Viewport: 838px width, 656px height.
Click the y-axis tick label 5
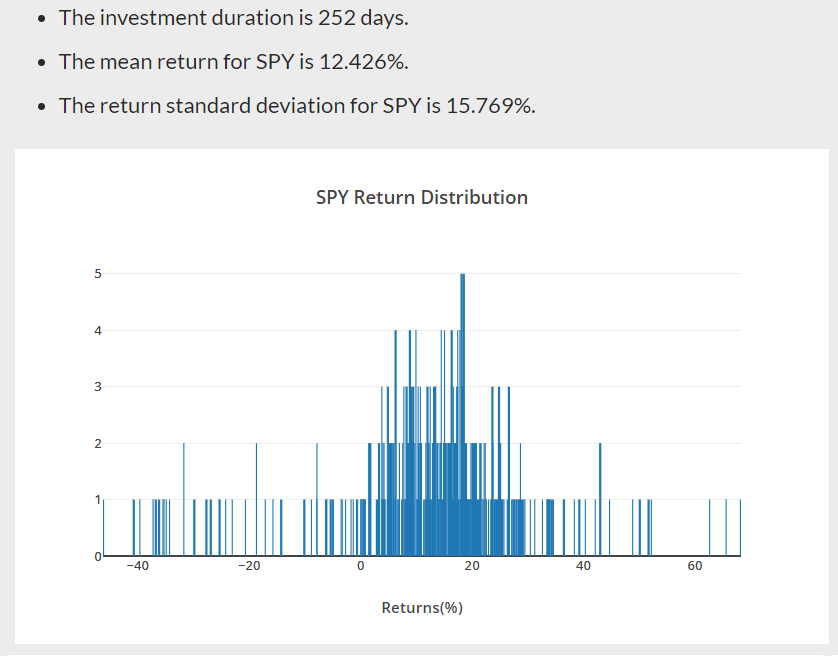click(98, 274)
